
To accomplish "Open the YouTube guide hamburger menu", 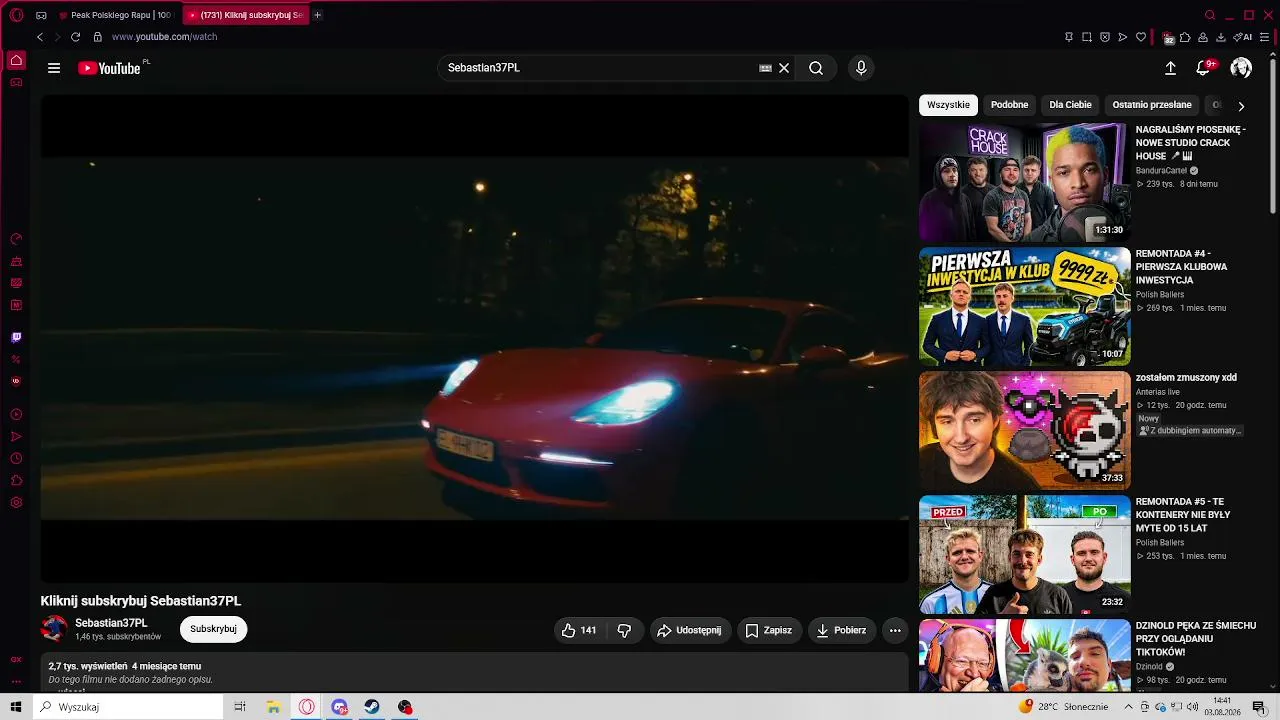I will click(54, 68).
